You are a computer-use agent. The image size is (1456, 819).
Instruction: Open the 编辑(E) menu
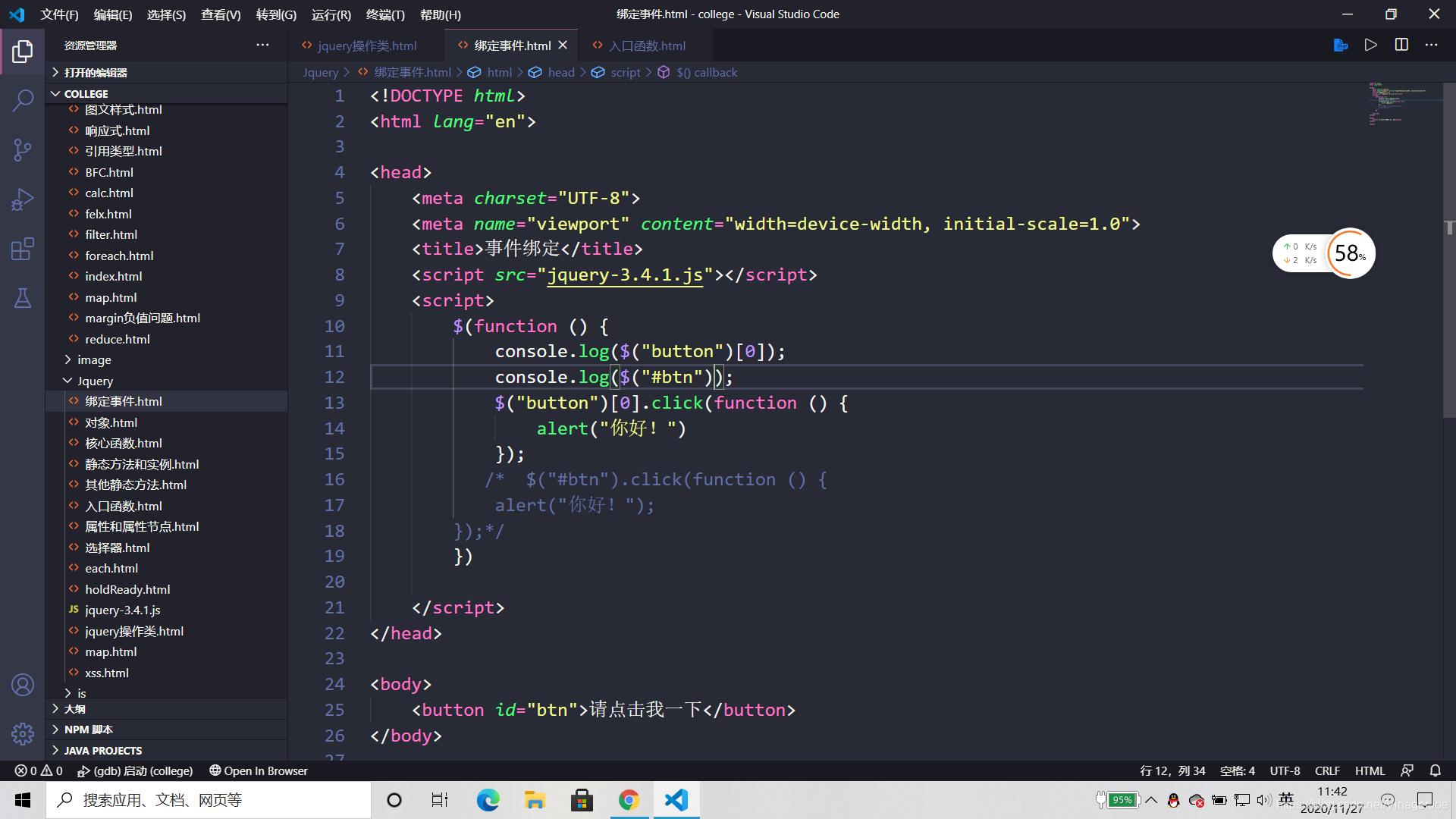tap(113, 14)
